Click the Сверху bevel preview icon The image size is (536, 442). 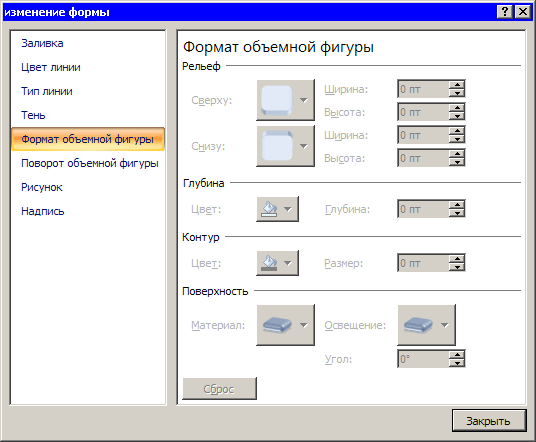pyautogui.click(x=277, y=100)
